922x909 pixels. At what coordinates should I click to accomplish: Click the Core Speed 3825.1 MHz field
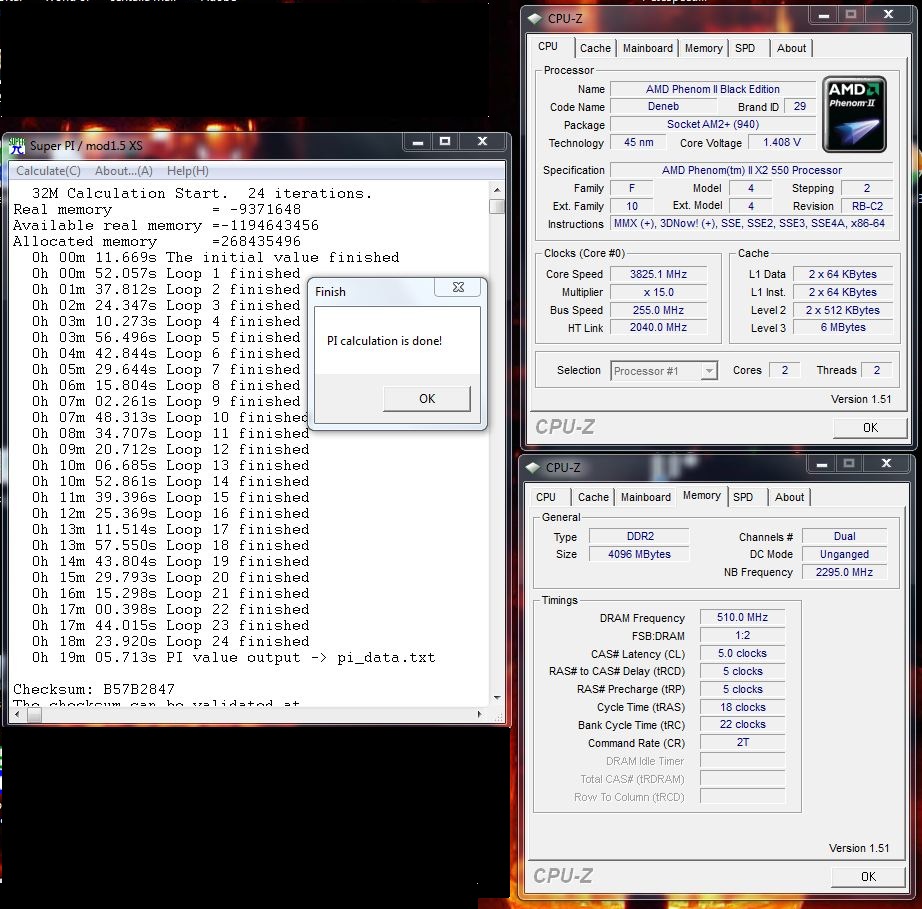pos(658,275)
